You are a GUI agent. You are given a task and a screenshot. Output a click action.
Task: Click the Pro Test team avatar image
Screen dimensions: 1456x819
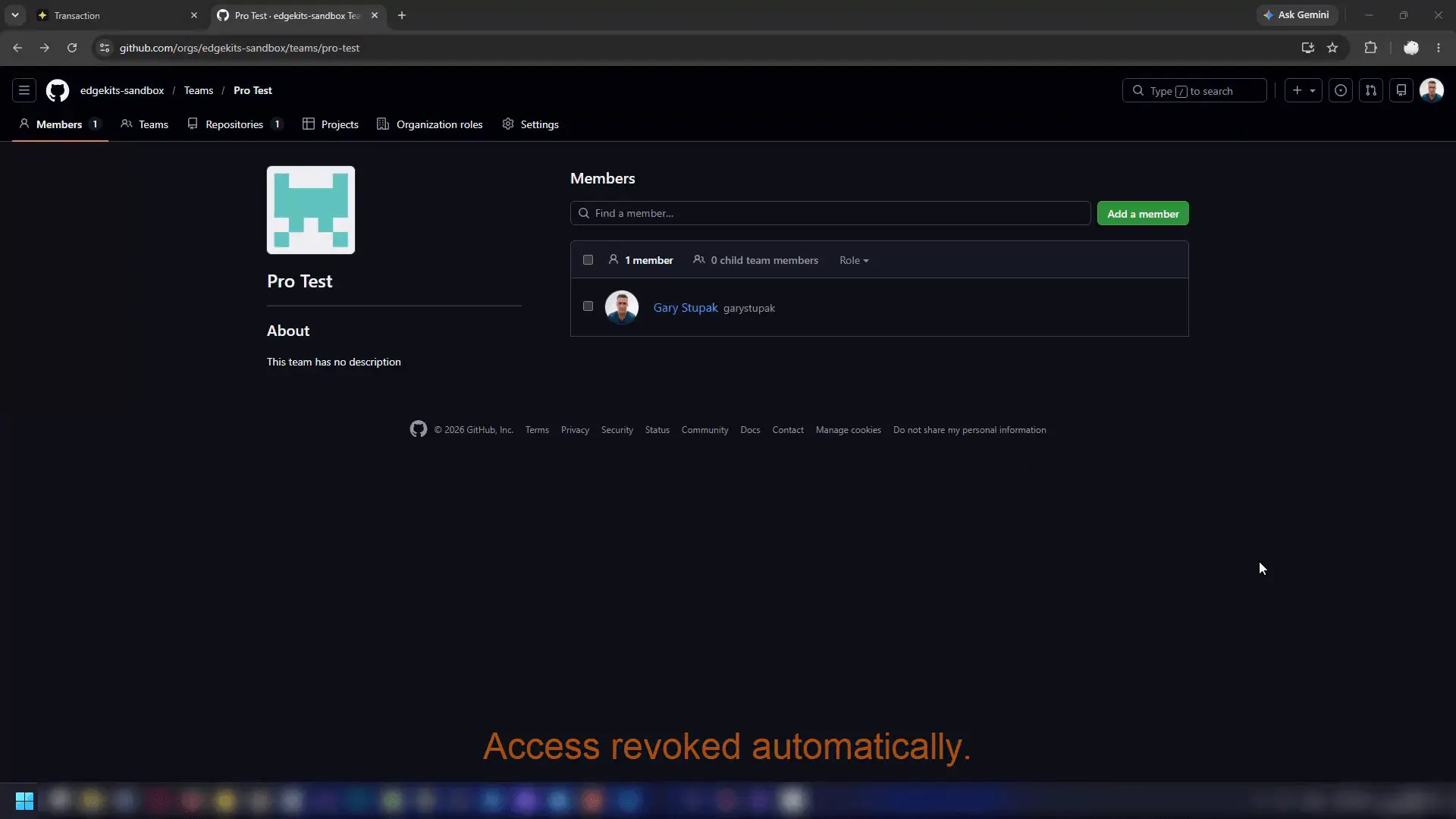(311, 210)
